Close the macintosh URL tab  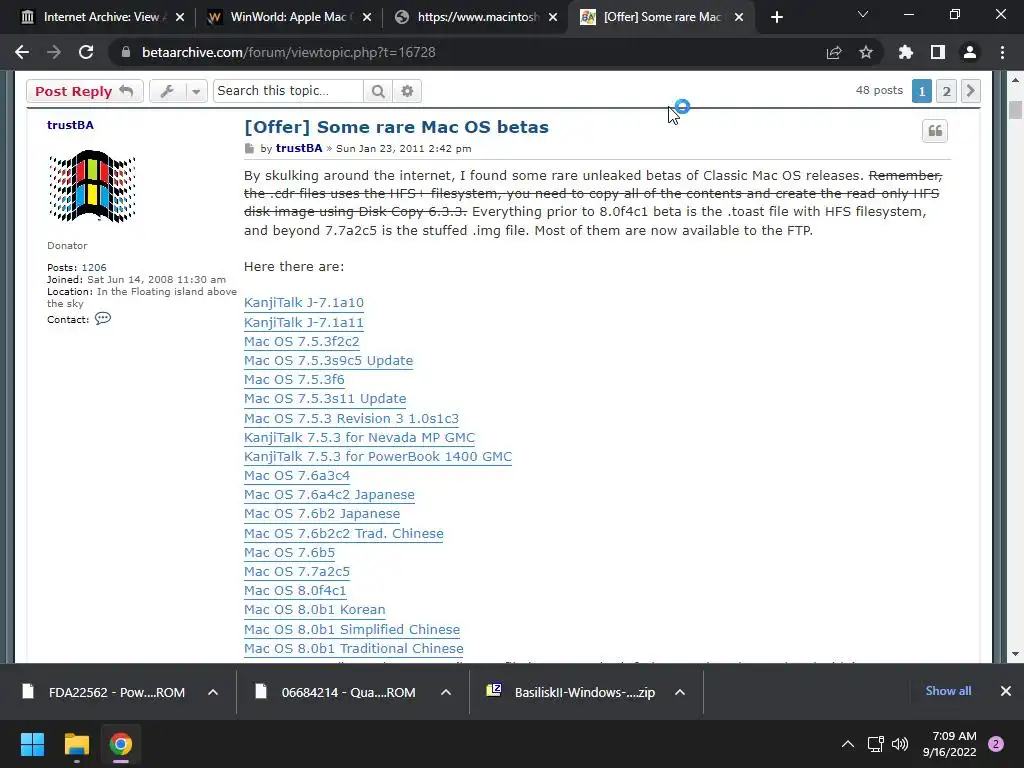(553, 17)
